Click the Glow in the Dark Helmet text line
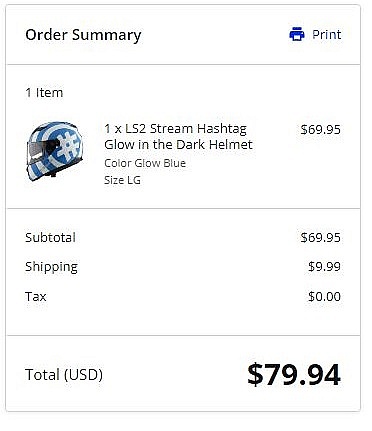This screenshot has width=372, height=431. [178, 144]
